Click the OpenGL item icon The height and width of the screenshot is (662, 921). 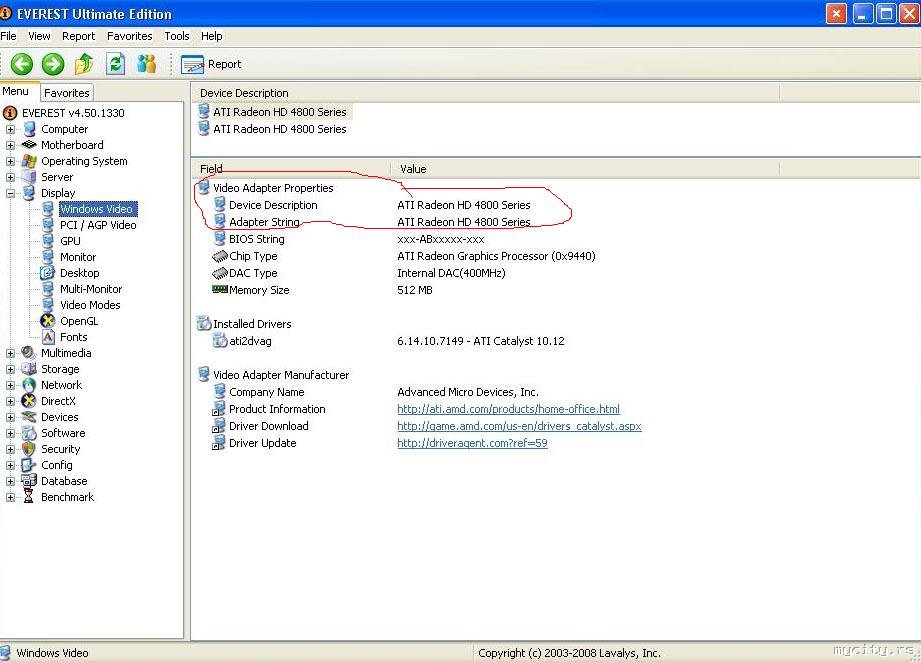pos(48,321)
